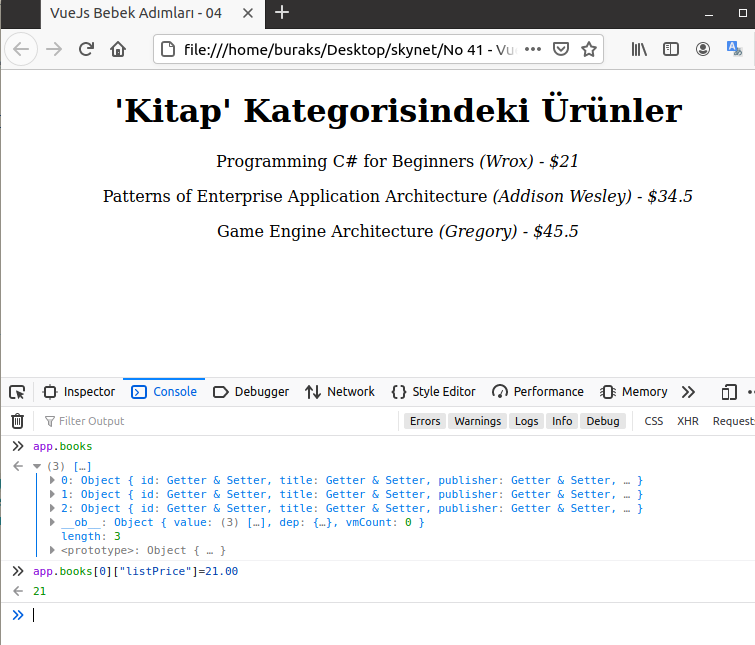Expand the __ob__ Object entry
Screen dimensions: 755x645
(x=52, y=522)
